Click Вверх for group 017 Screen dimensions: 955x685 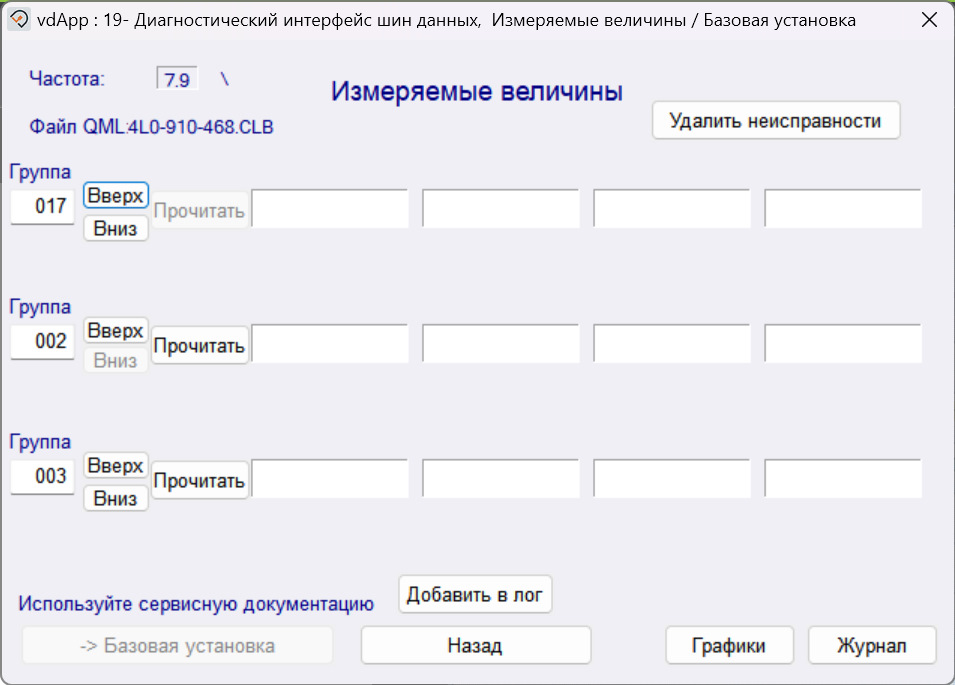[115, 195]
